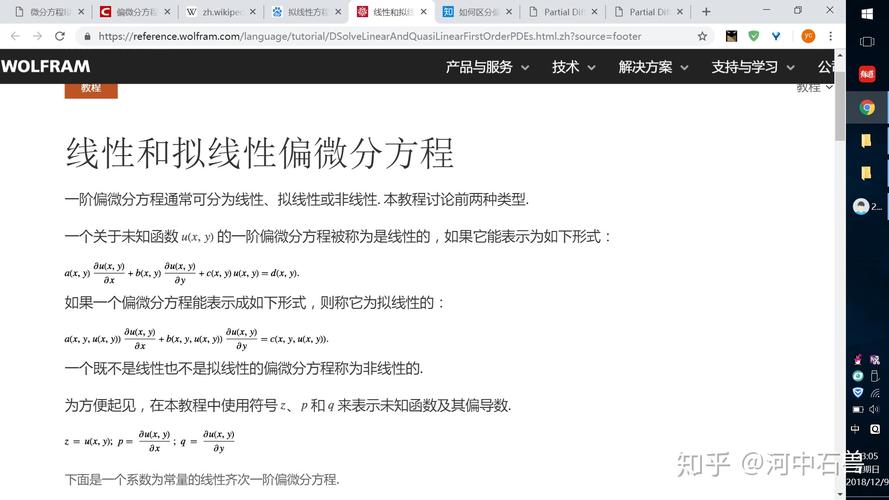This screenshot has width=889, height=500.
Task: Click the system clock showing 2018/12/9
Action: (x=868, y=469)
